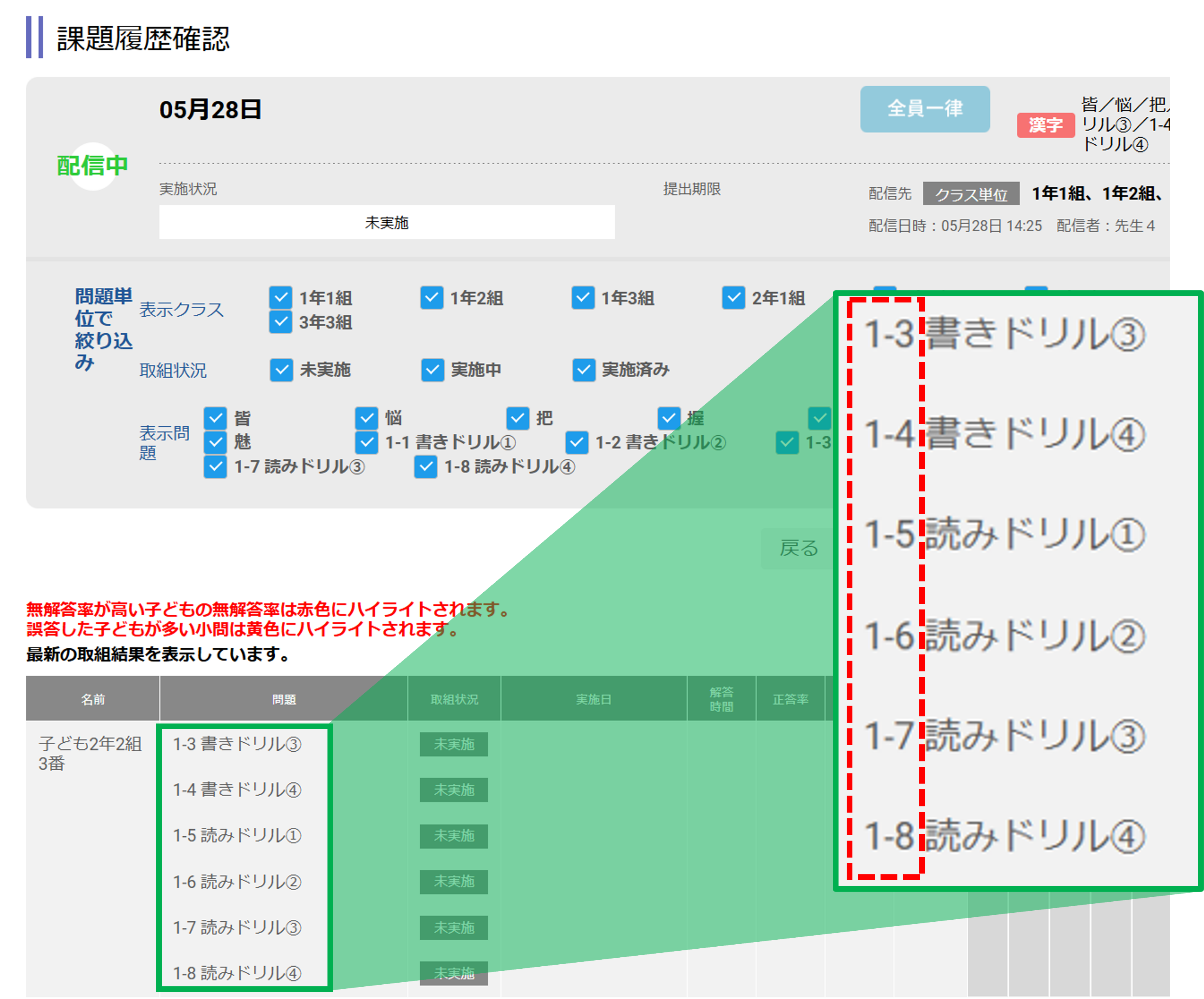Click the 全員一律 button
1204x999 pixels.
point(924,109)
